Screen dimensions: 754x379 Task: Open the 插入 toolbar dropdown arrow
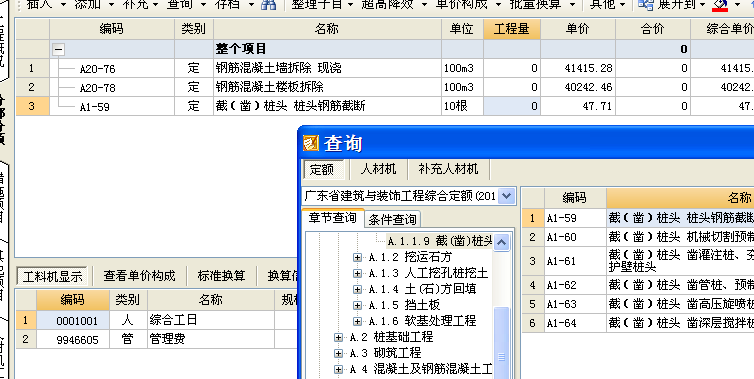click(x=63, y=4)
